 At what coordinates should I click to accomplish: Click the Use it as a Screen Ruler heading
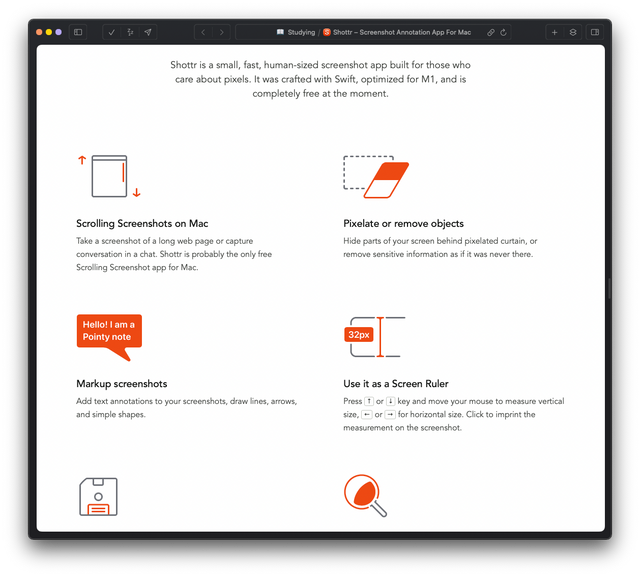coord(396,384)
